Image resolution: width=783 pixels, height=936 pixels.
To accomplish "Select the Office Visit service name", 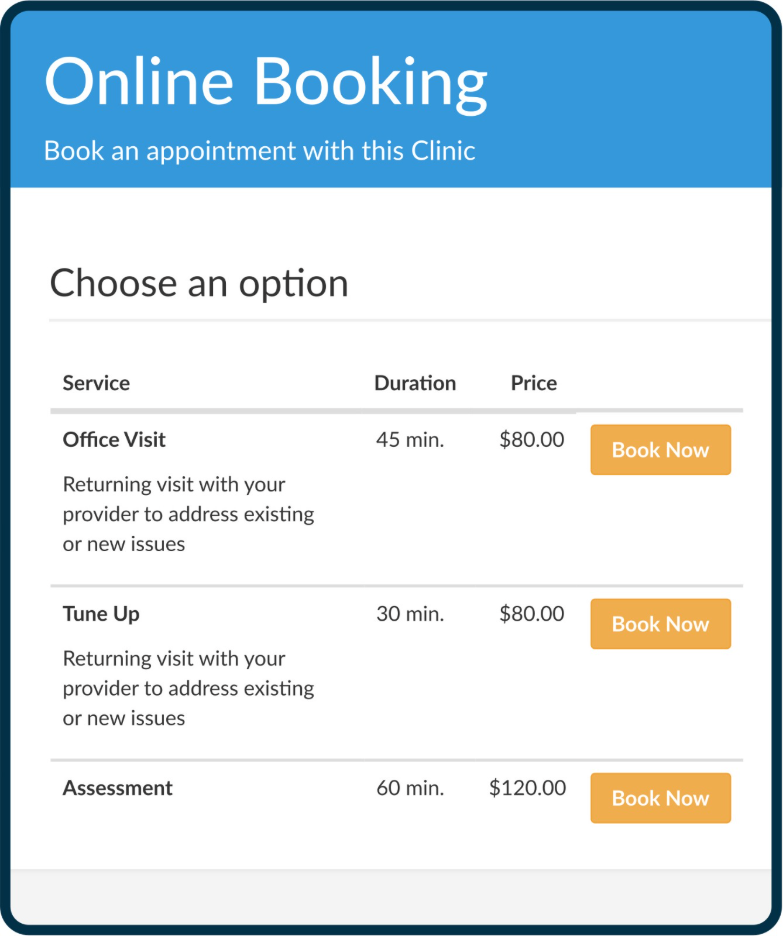I will (x=114, y=440).
